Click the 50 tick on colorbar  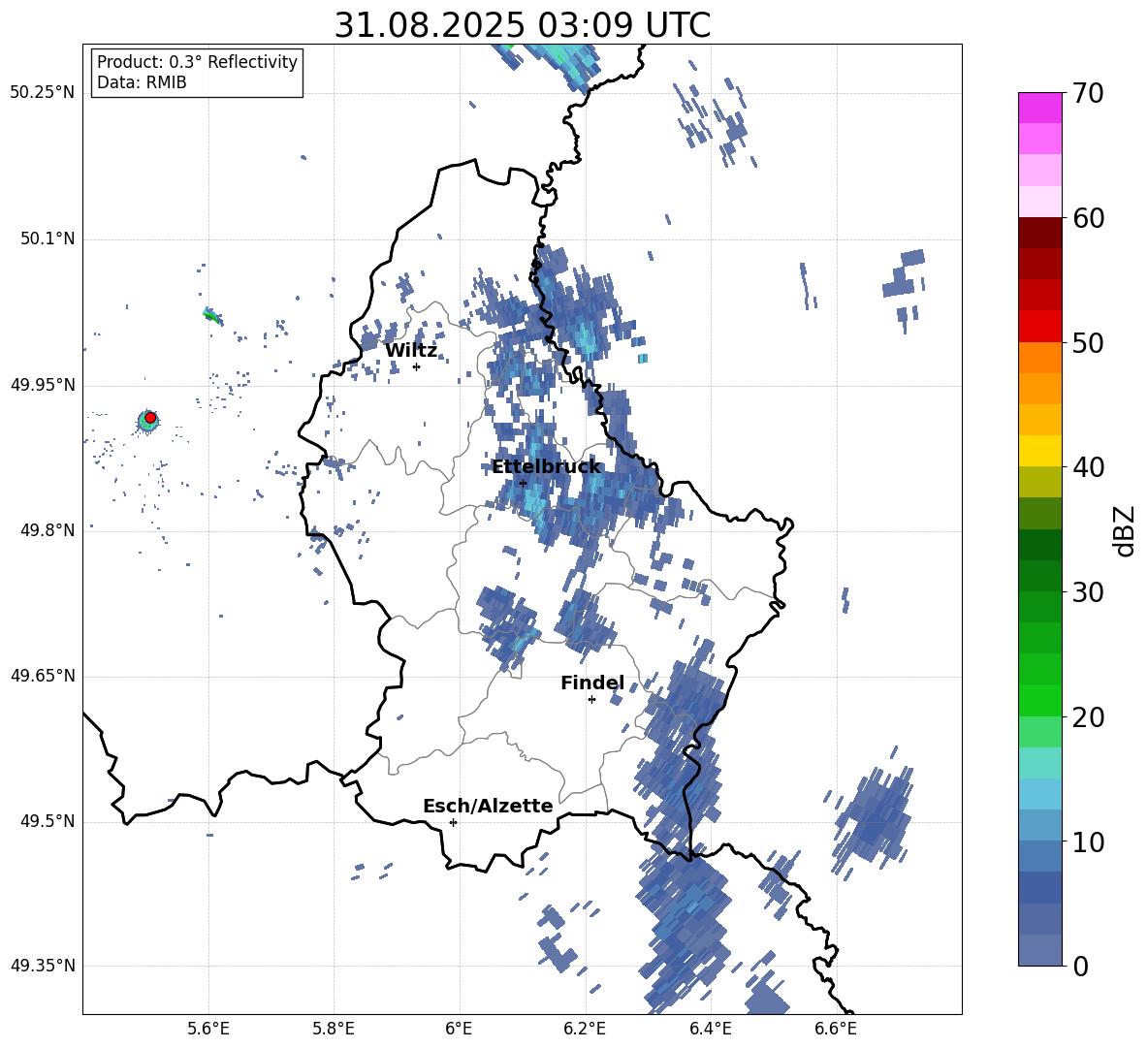click(1088, 342)
